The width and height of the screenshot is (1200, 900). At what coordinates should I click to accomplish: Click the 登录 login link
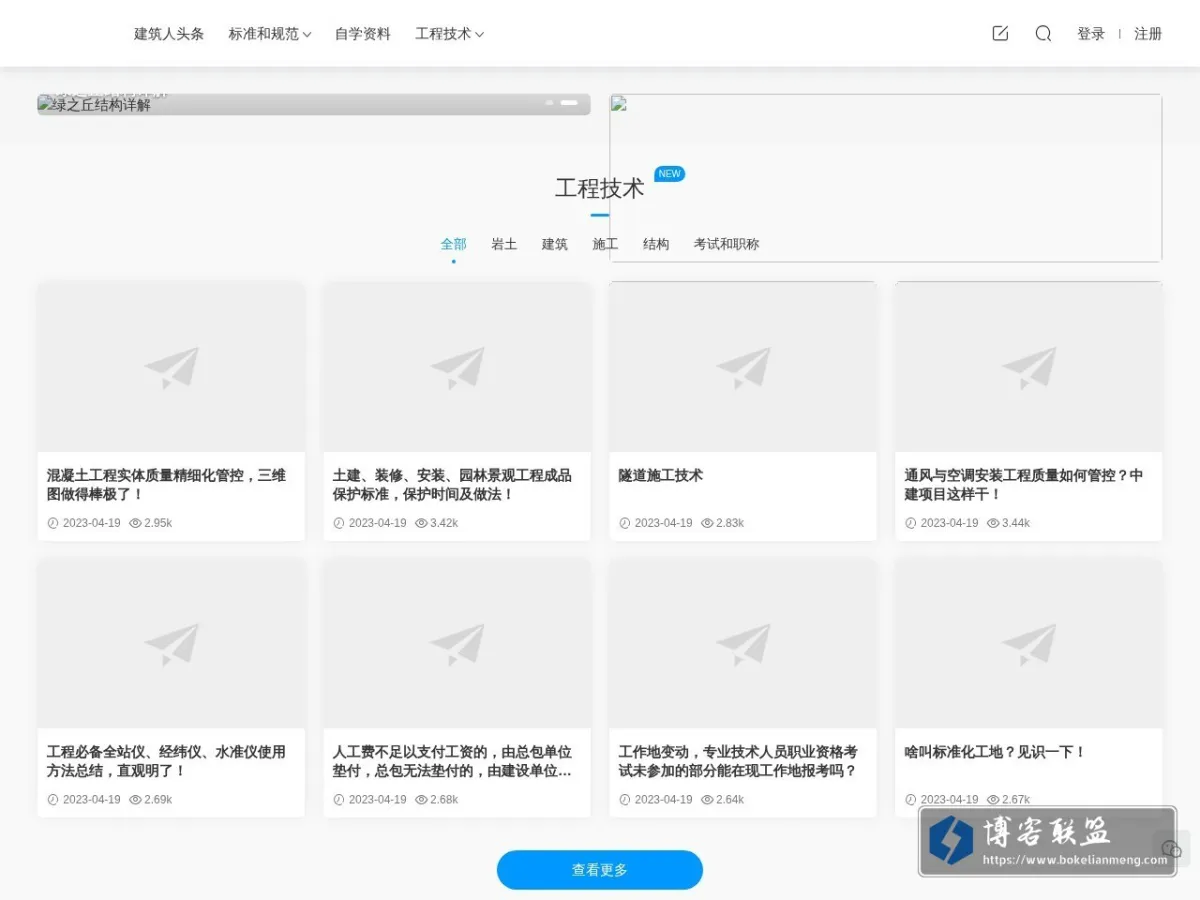tap(1091, 33)
